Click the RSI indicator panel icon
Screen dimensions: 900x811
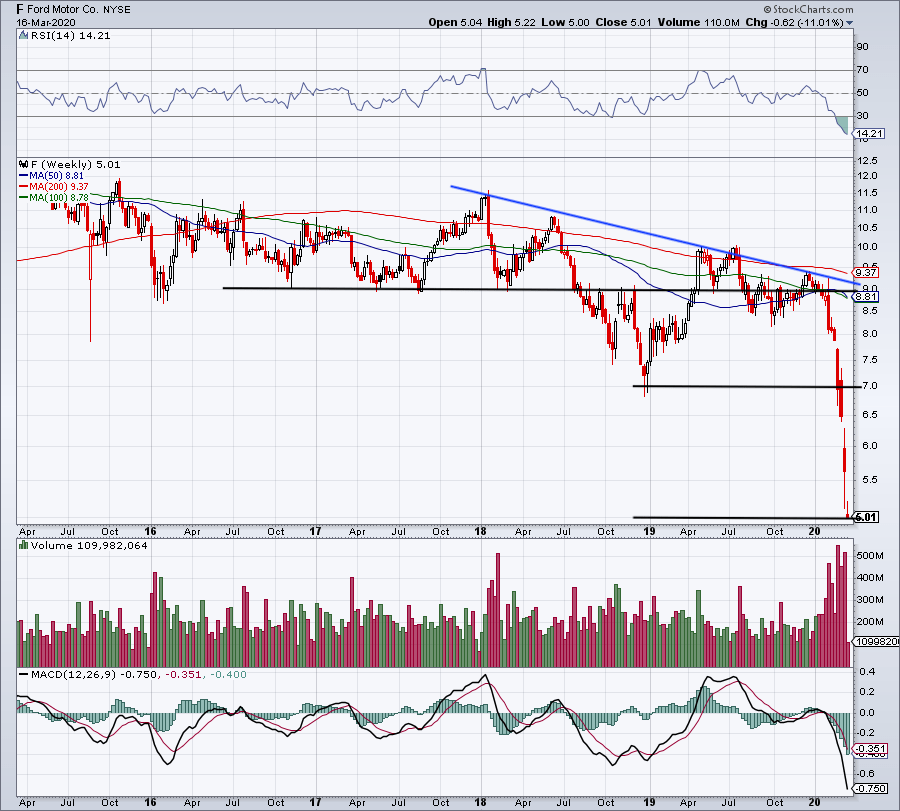tap(24, 36)
